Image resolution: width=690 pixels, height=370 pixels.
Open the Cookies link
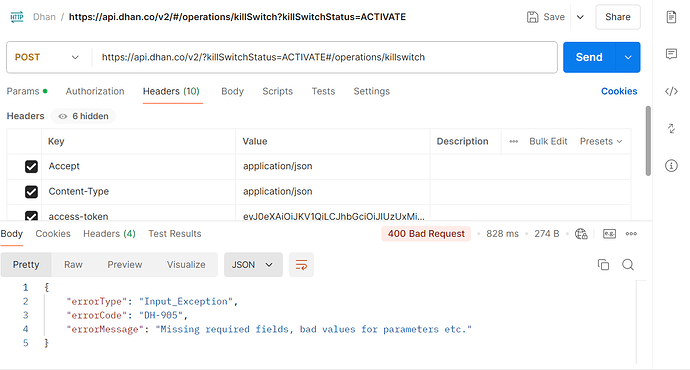[x=619, y=92]
